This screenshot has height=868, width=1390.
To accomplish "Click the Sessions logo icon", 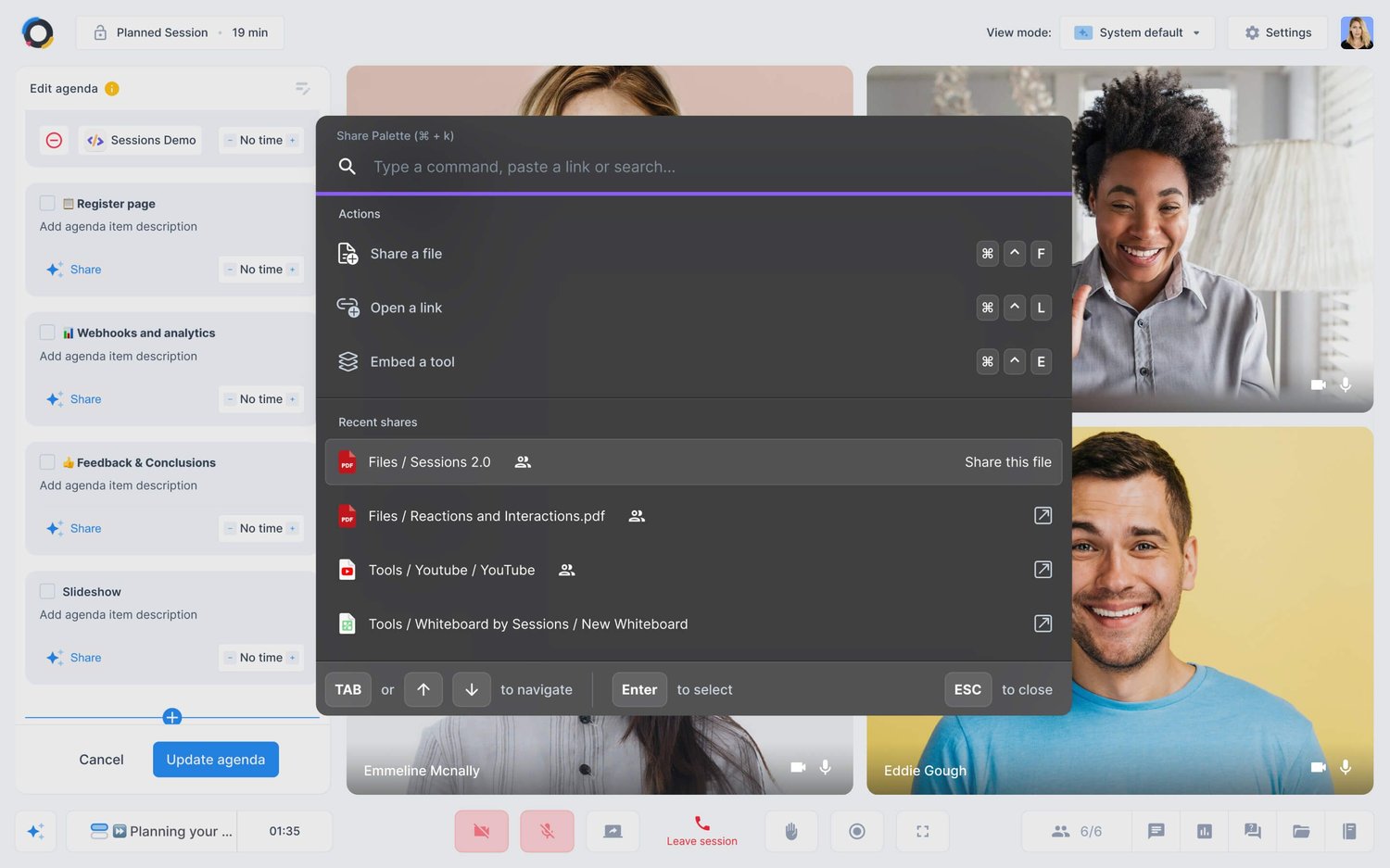I will pyautogui.click(x=37, y=32).
